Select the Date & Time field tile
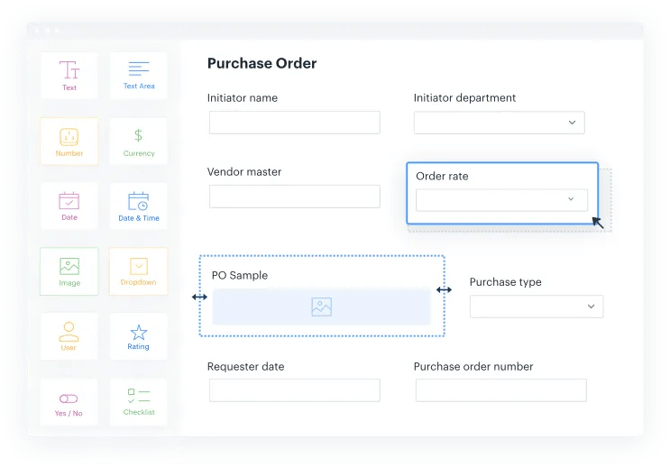Screen dimensions: 670x467 coord(138,206)
